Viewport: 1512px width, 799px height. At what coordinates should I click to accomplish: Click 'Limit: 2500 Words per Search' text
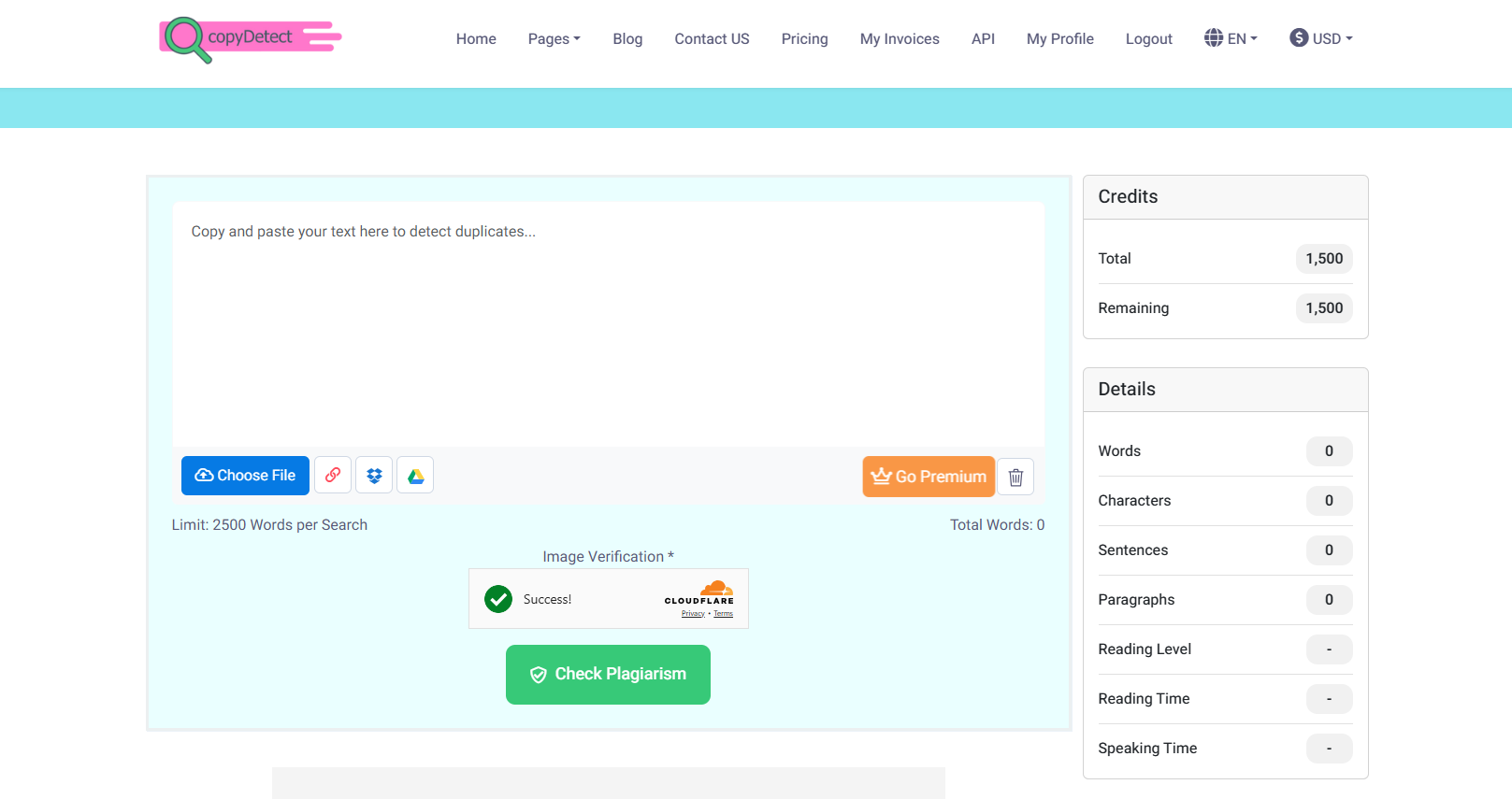269,525
